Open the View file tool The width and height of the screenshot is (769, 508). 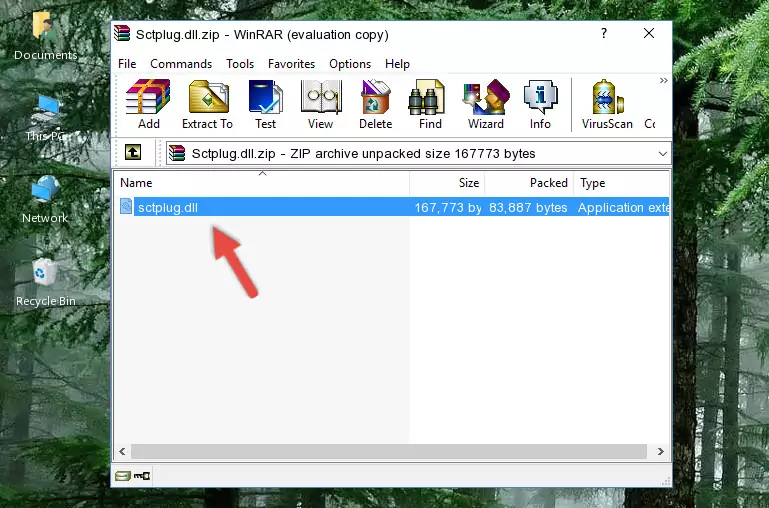[321, 104]
